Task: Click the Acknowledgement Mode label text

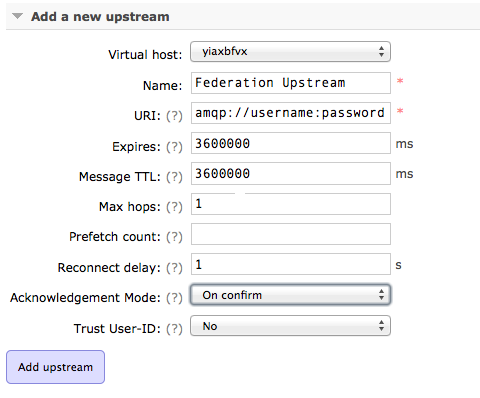Action: pos(85,298)
